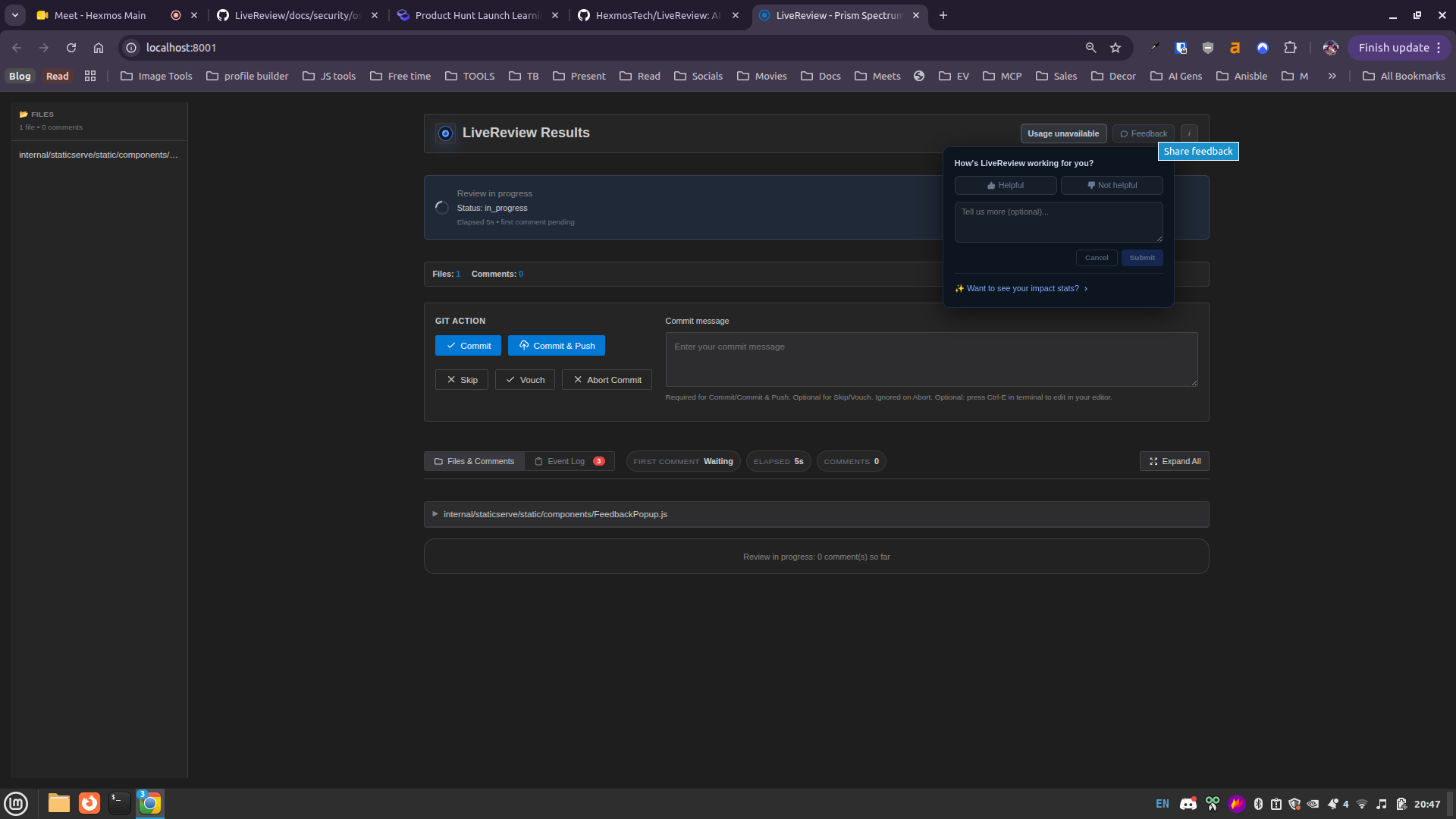Open the AI Gens bookmark folder
The image size is (1456, 819).
(x=1176, y=76)
